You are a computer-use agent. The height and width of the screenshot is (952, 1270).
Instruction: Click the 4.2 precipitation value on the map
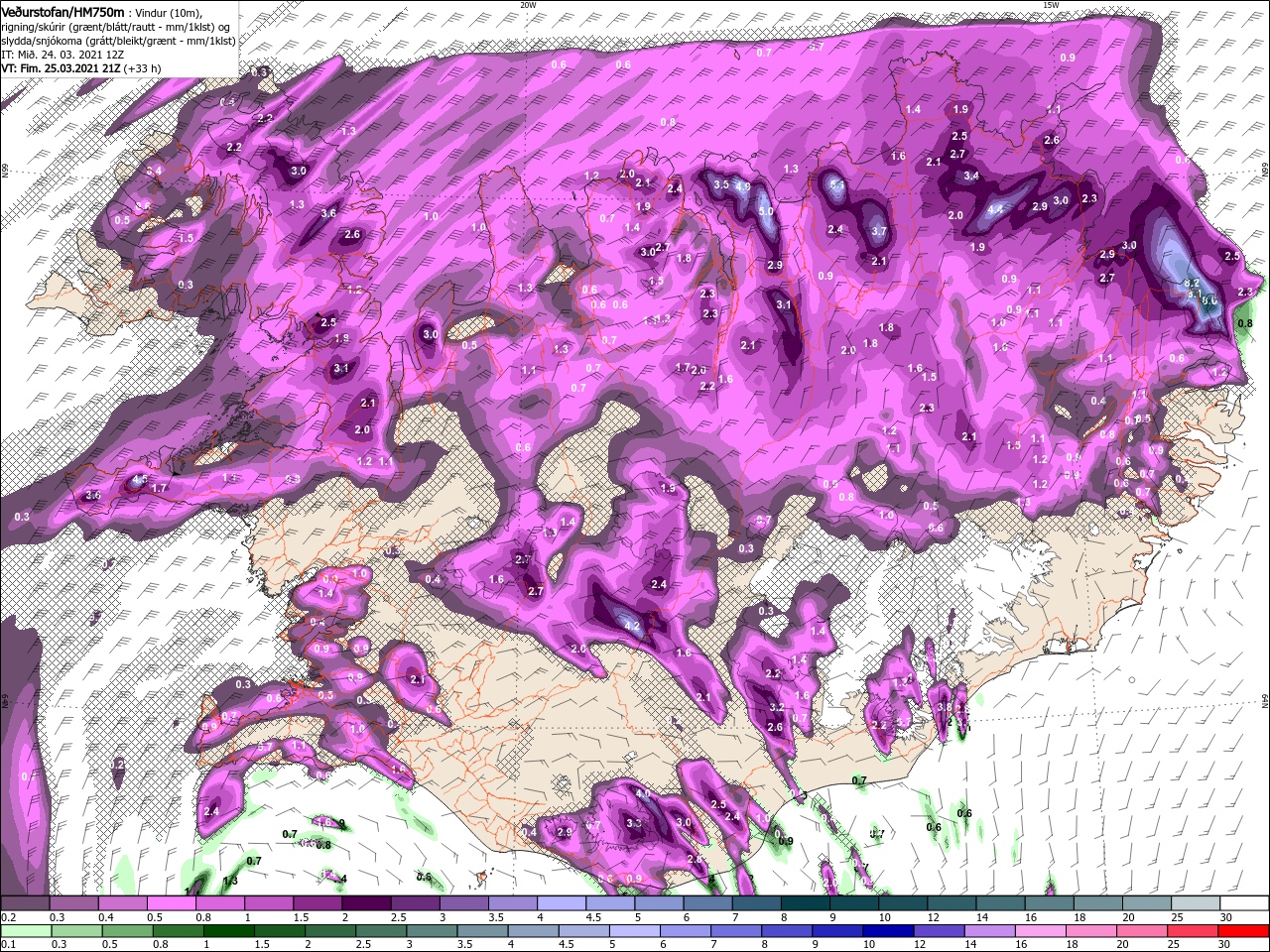pyautogui.click(x=632, y=626)
